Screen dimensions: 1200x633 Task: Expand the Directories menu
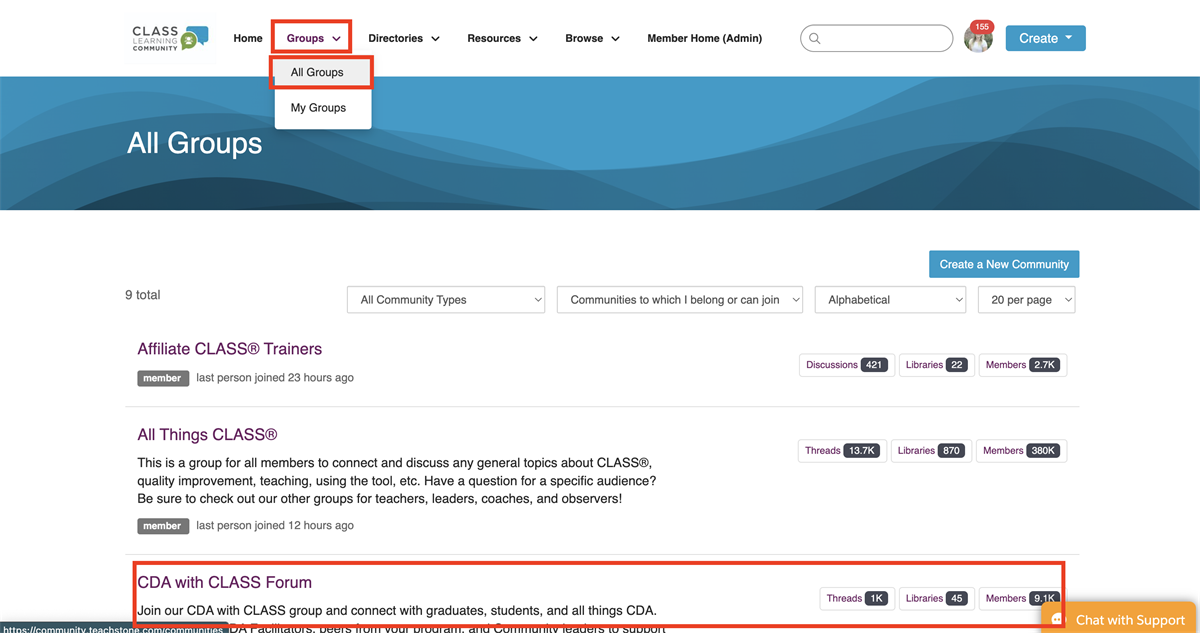click(x=404, y=39)
